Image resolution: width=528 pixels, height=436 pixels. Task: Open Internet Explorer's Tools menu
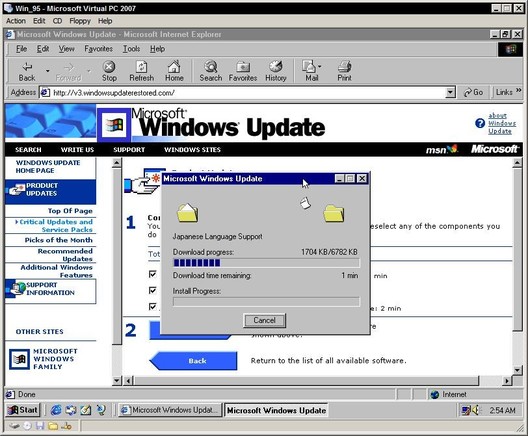(x=131, y=49)
